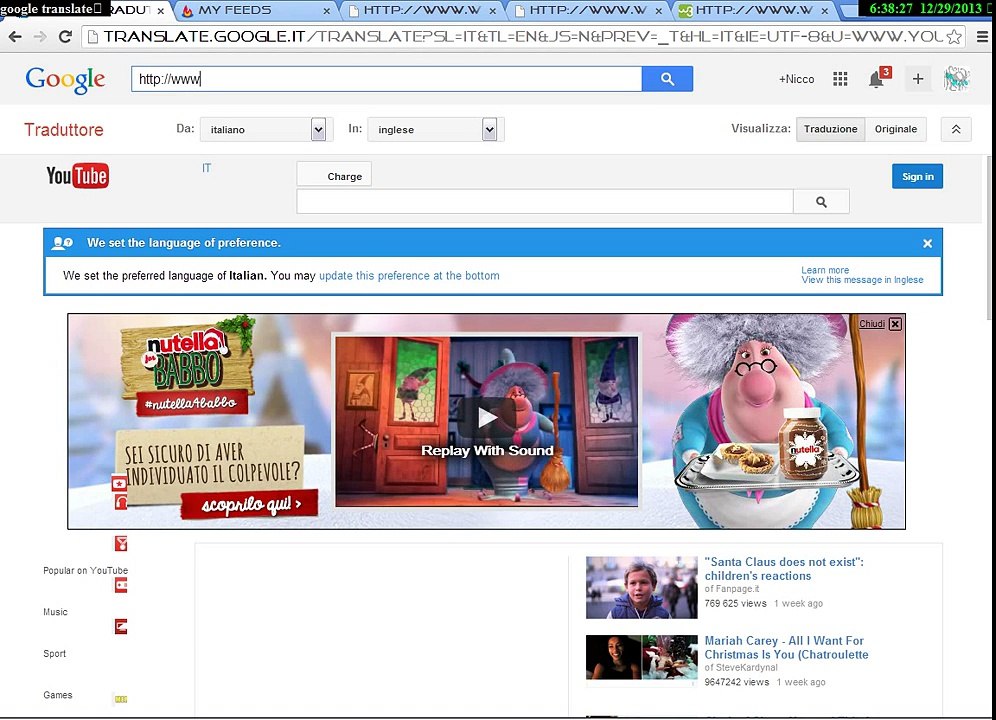Click View this message in Inglese
Screen dimensions: 996x720
pyautogui.click(x=862, y=280)
